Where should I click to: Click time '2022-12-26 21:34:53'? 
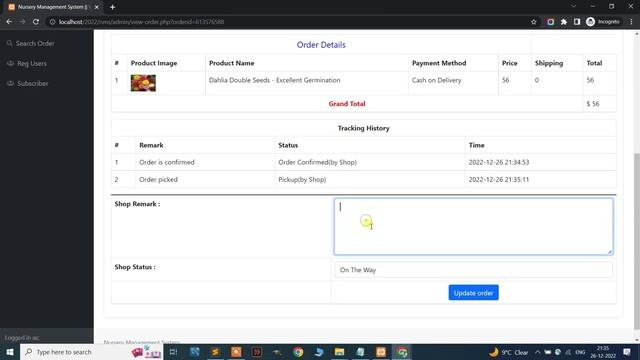[x=499, y=162]
